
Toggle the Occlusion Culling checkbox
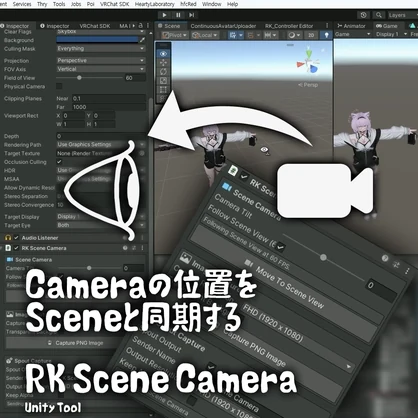pos(59,162)
